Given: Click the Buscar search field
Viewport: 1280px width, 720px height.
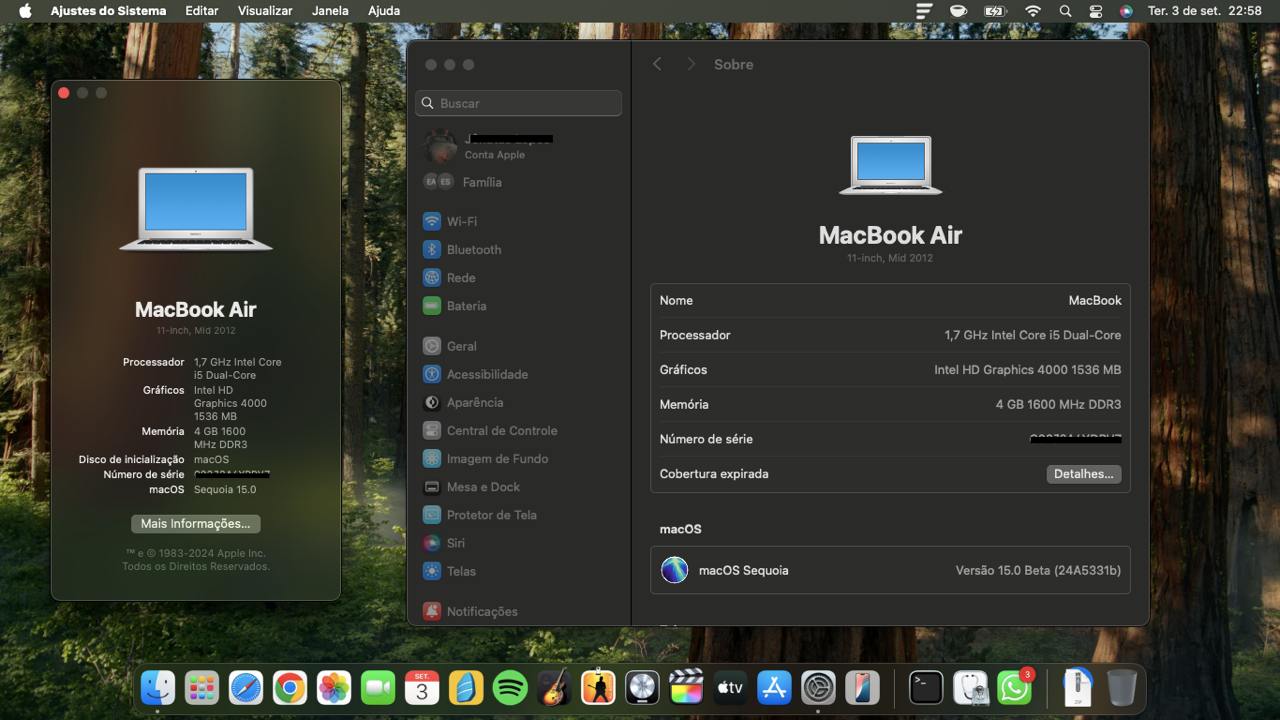Looking at the screenshot, I should [x=519, y=103].
